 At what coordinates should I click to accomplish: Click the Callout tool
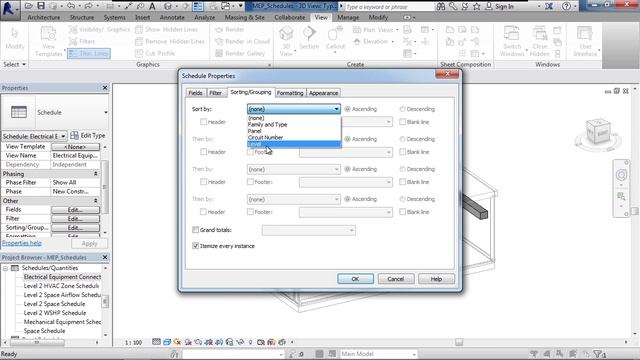coord(336,39)
